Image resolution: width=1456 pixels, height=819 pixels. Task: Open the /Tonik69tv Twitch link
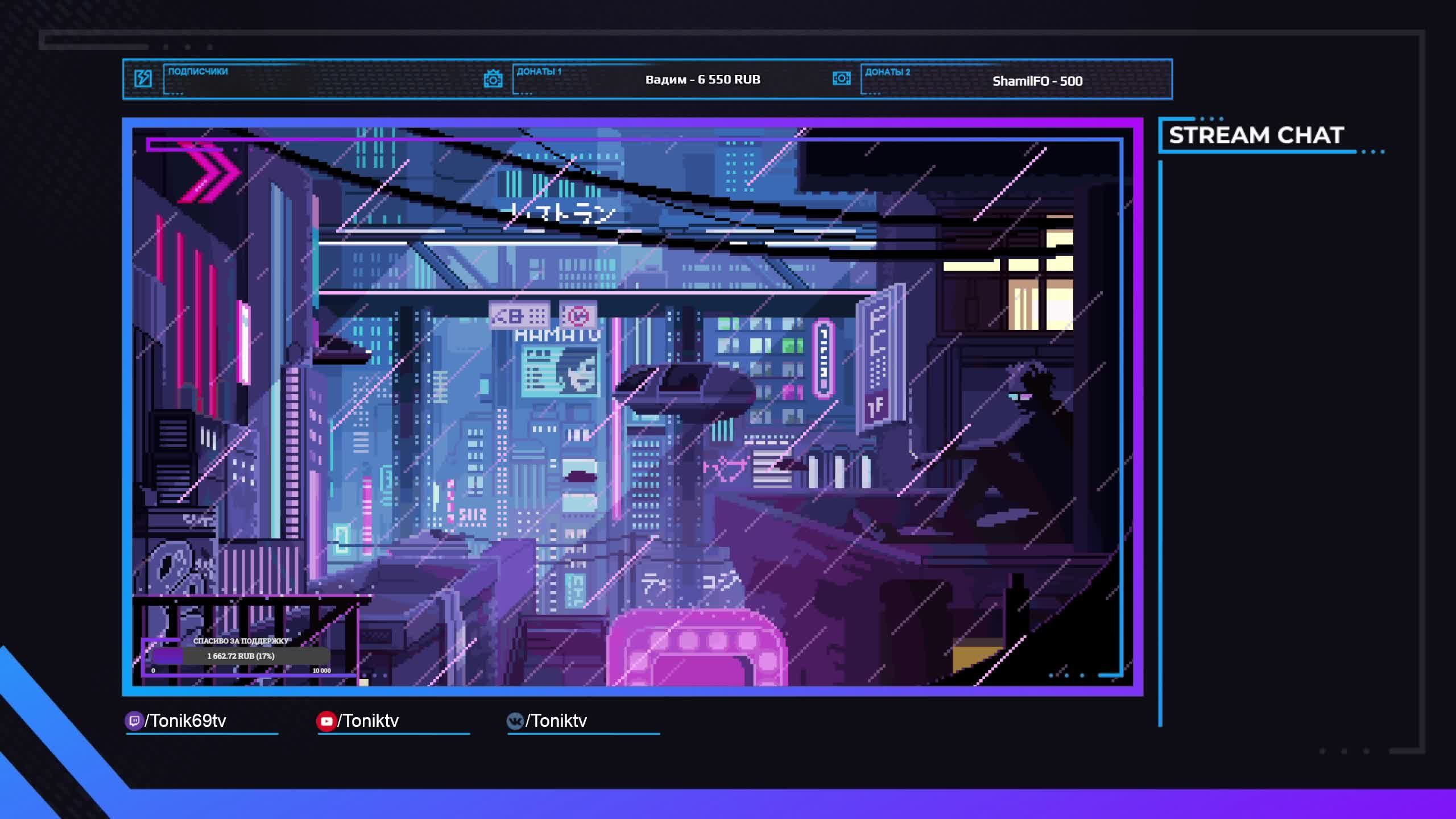pos(185,721)
